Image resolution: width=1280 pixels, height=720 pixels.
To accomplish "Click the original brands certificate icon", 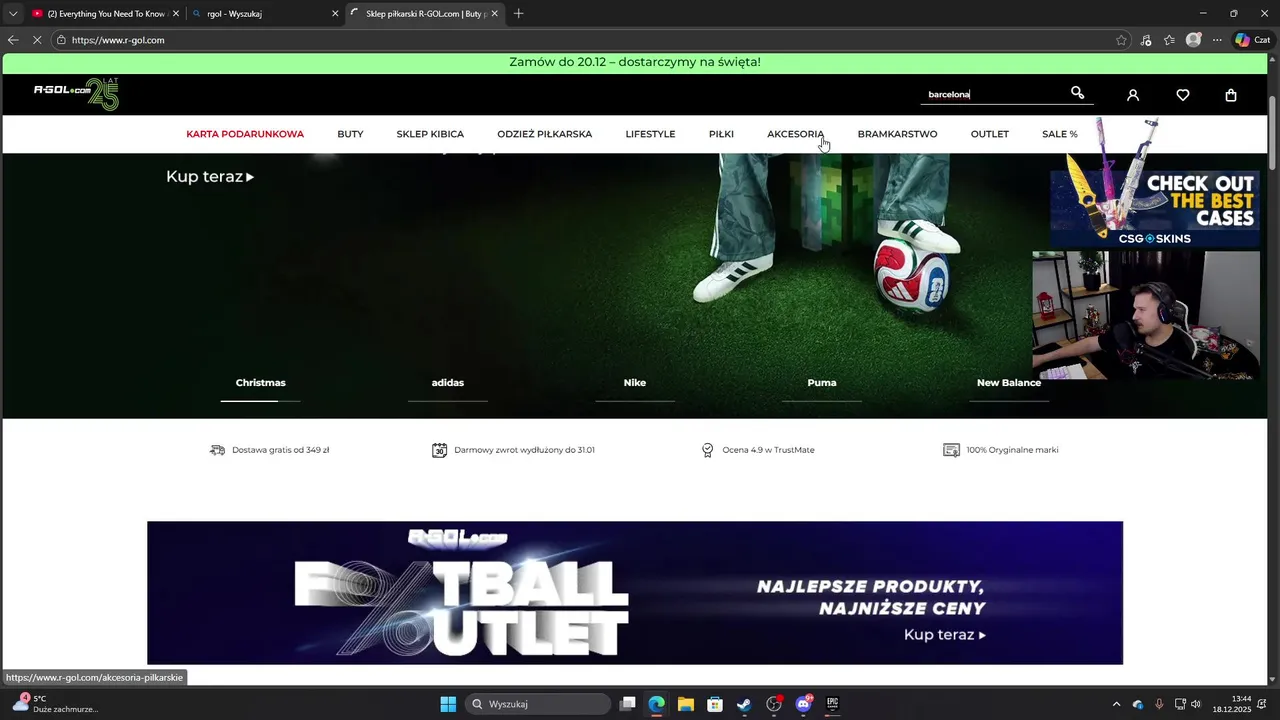I will click(951, 450).
